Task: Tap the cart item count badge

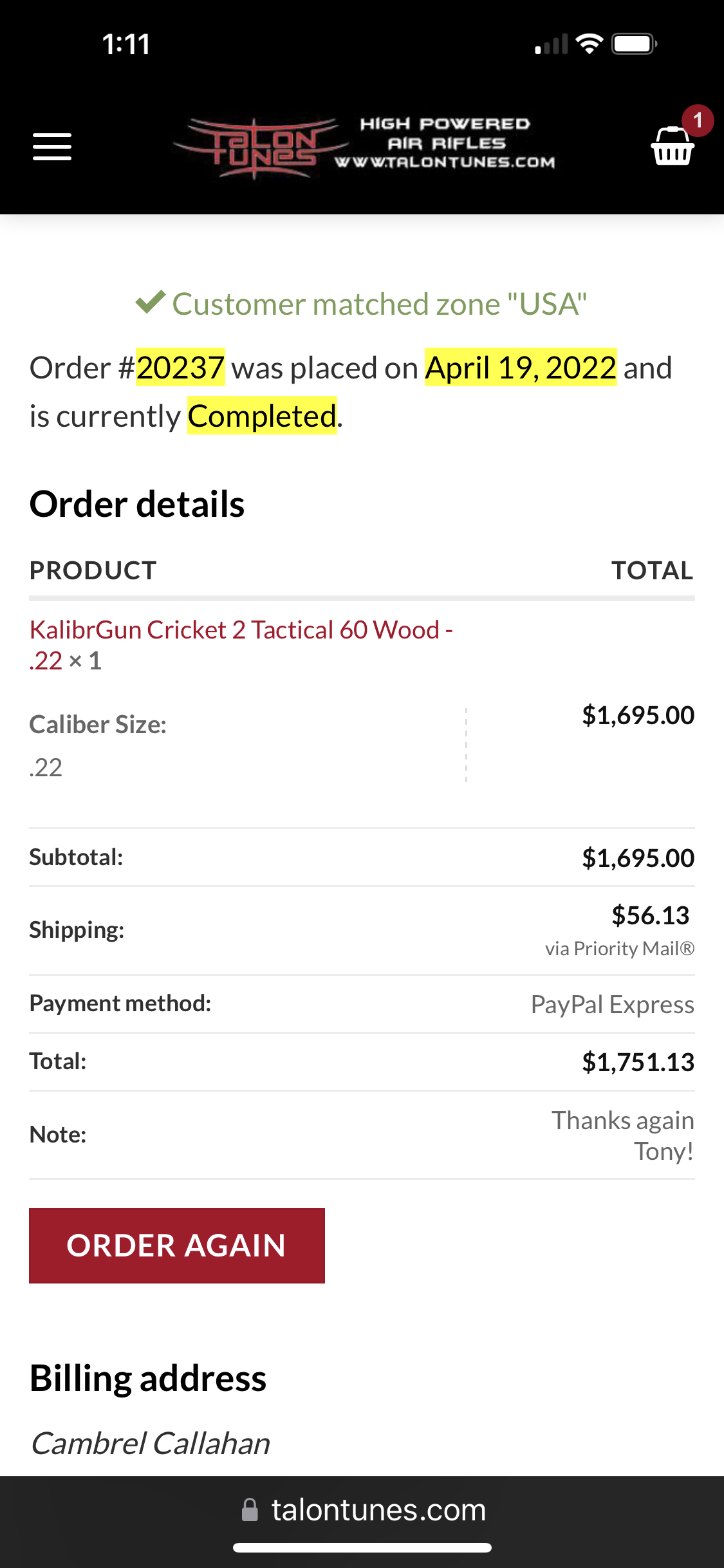Action: pyautogui.click(x=698, y=120)
